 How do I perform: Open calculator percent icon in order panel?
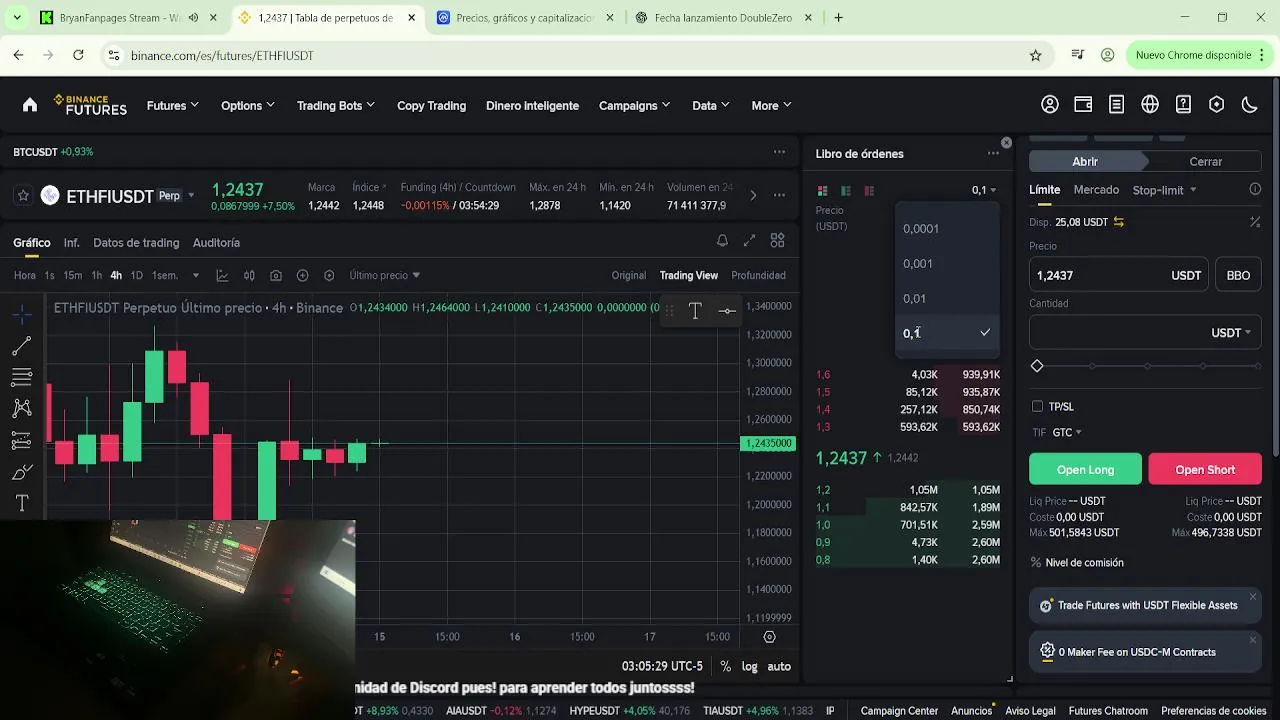pos(1255,222)
